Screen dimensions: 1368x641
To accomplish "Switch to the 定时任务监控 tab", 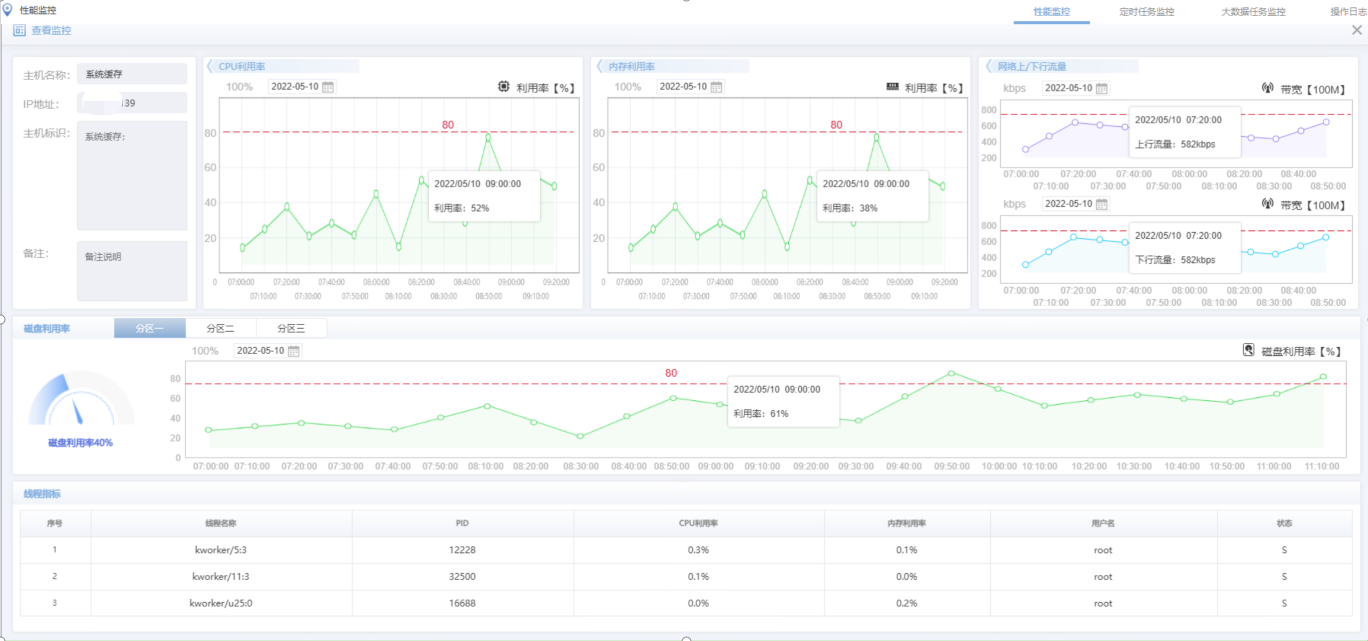I will click(x=1146, y=12).
